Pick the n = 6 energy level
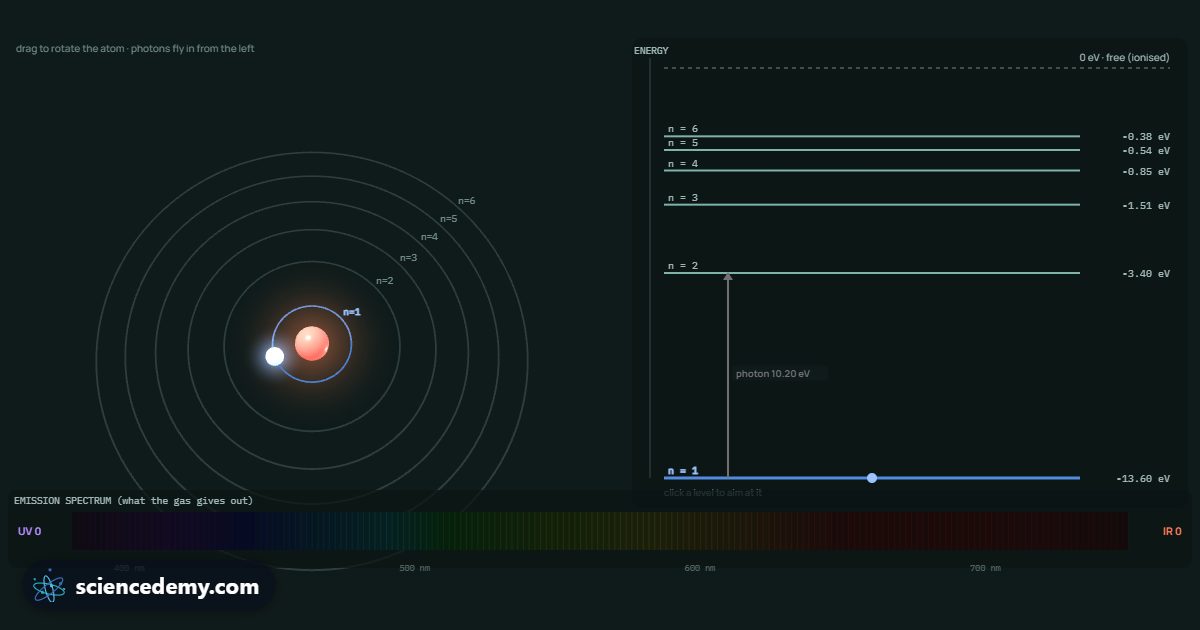This screenshot has height=630, width=1200. [x=872, y=136]
